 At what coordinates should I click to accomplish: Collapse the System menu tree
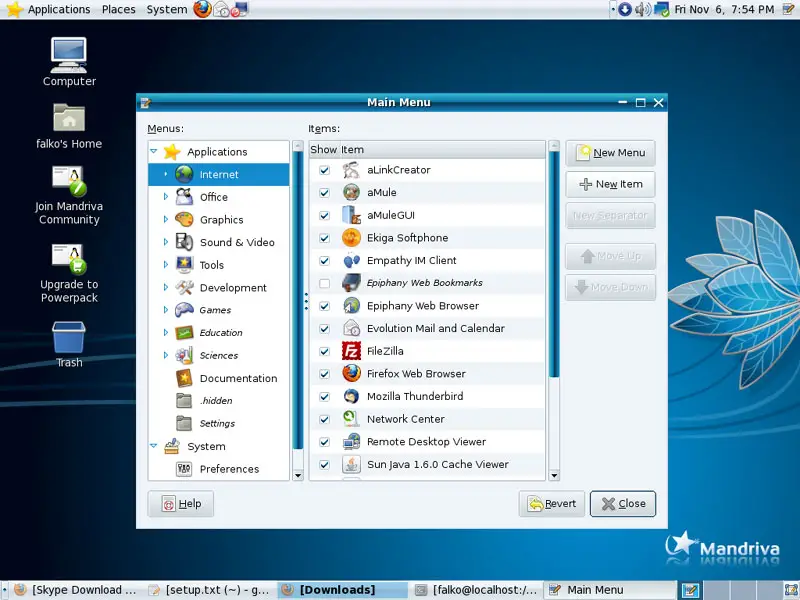coord(154,446)
